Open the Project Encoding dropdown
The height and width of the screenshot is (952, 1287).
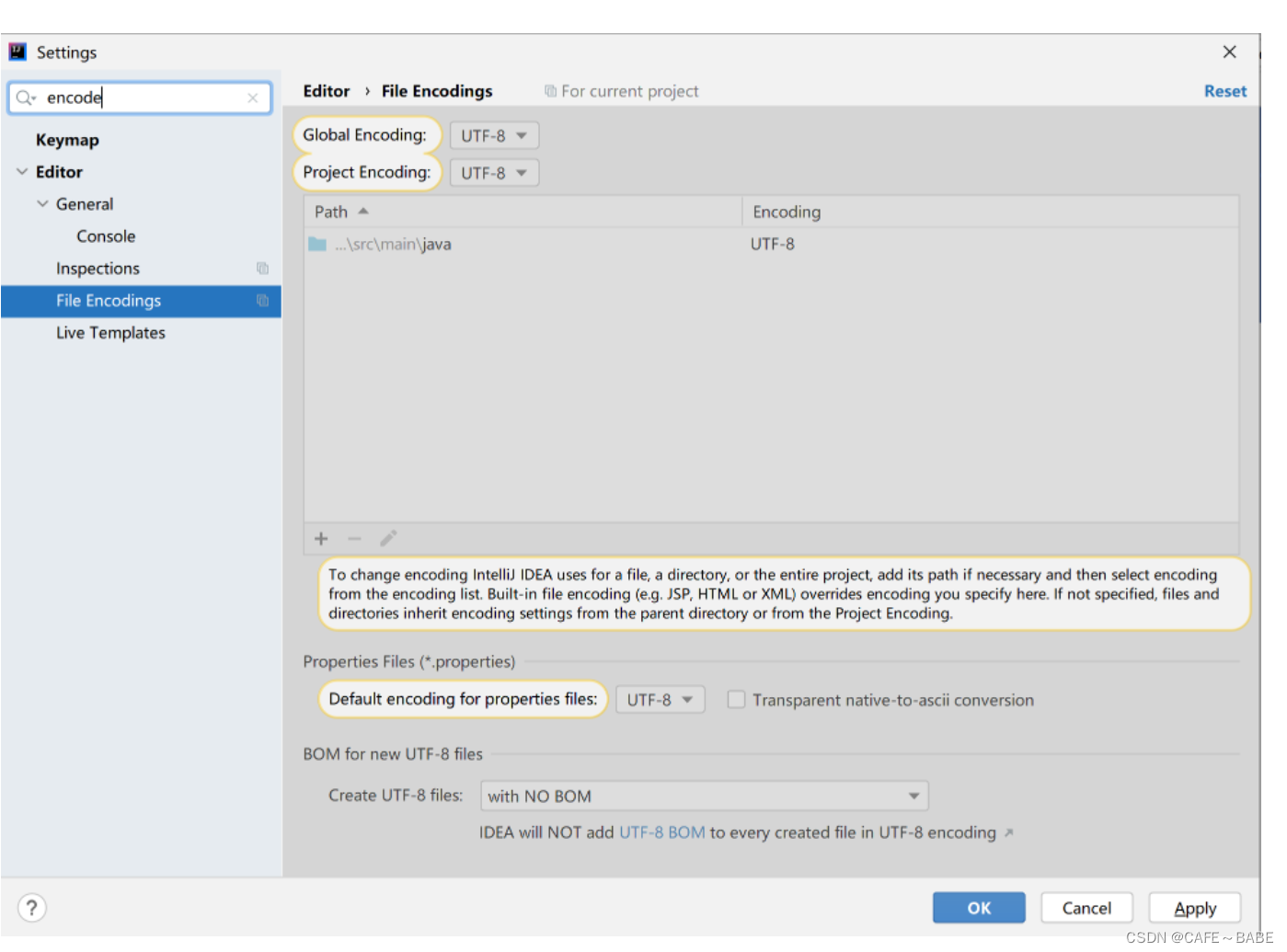click(x=494, y=173)
